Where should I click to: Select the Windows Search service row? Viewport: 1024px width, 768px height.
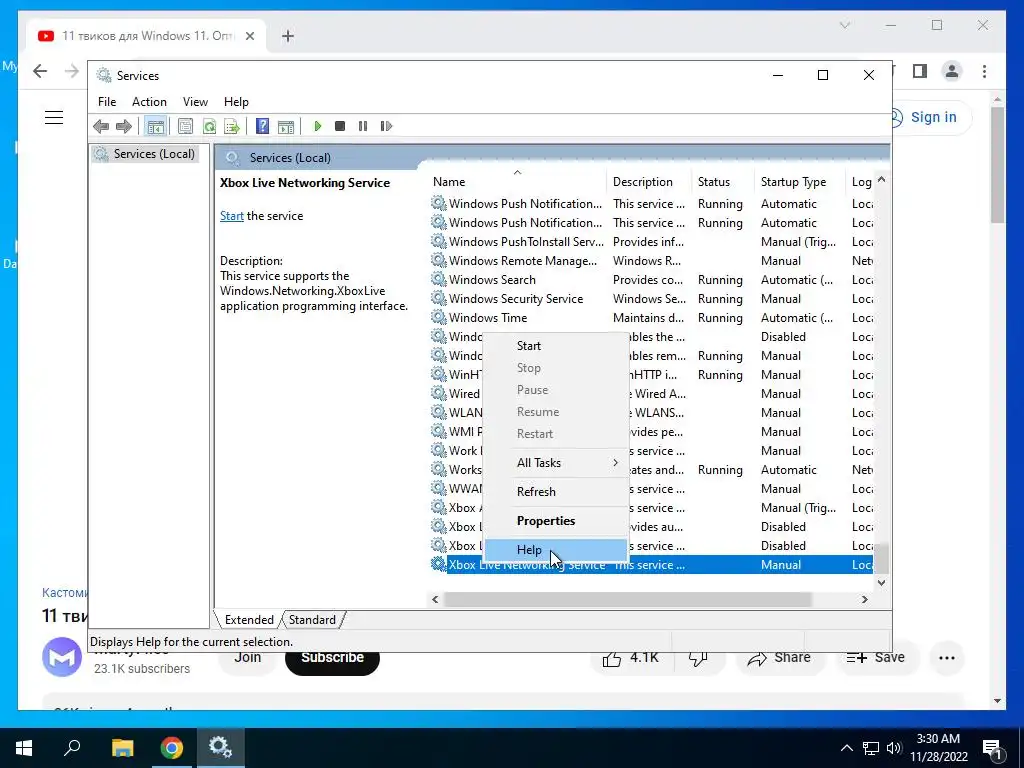tap(652, 280)
